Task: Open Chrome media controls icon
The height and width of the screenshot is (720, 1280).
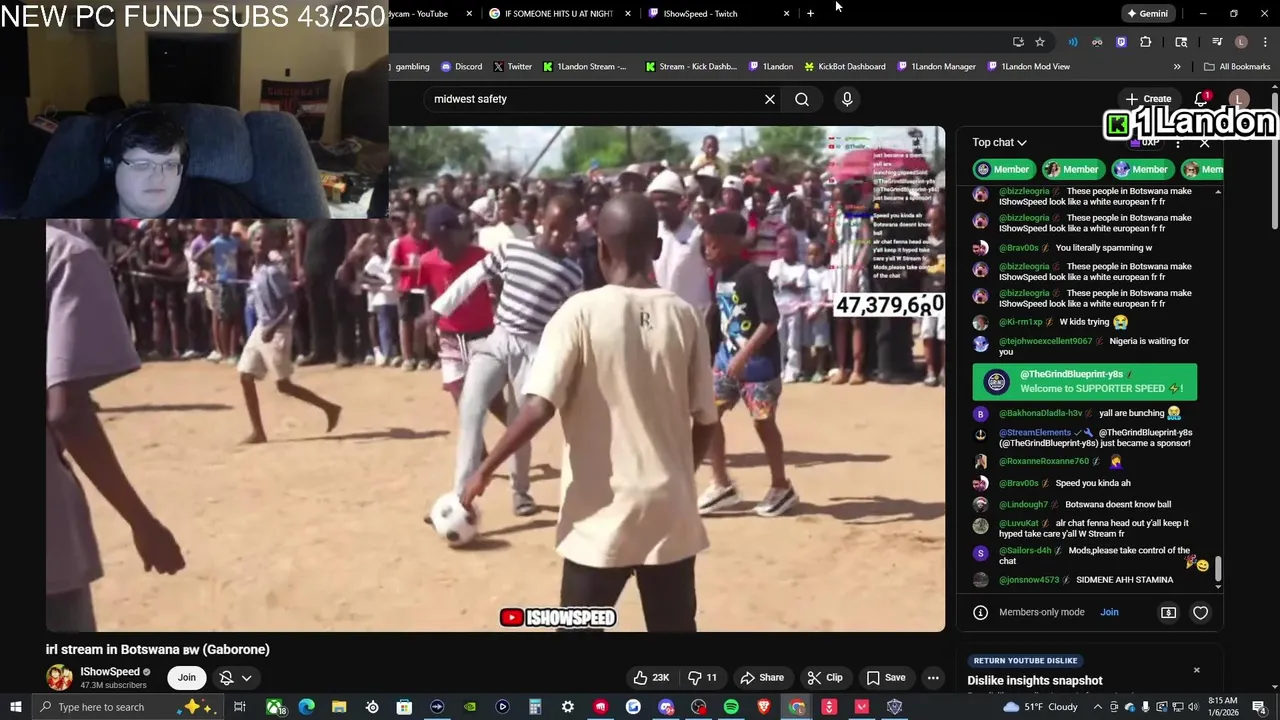Action: click(x=1217, y=42)
